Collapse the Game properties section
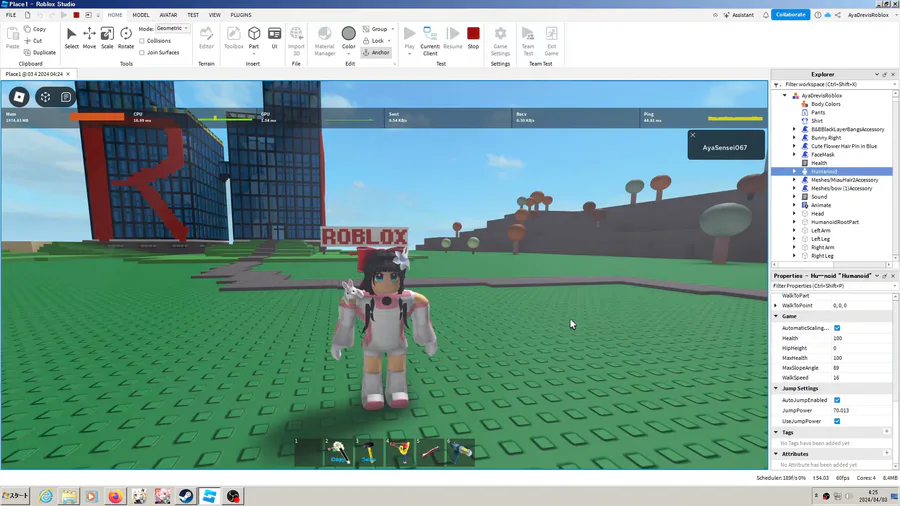This screenshot has width=900, height=506. [x=776, y=316]
